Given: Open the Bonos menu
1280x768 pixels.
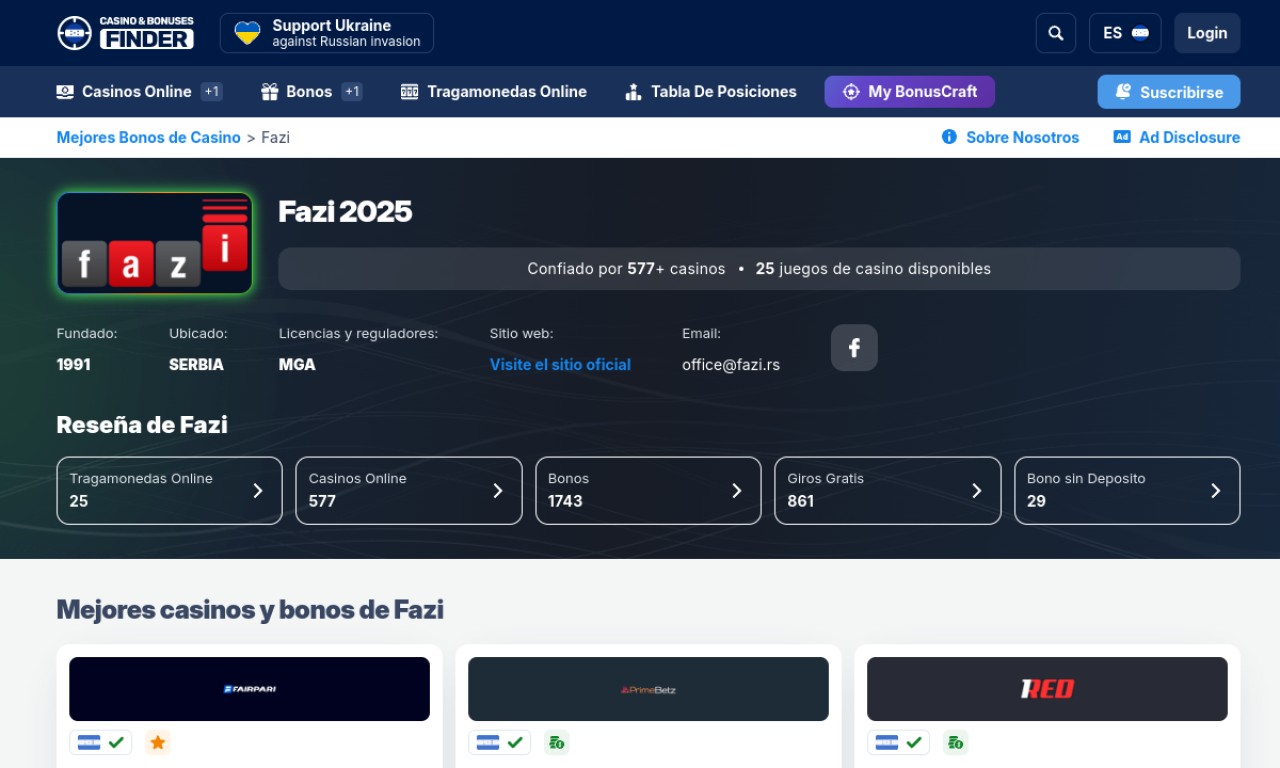Looking at the screenshot, I should (309, 92).
